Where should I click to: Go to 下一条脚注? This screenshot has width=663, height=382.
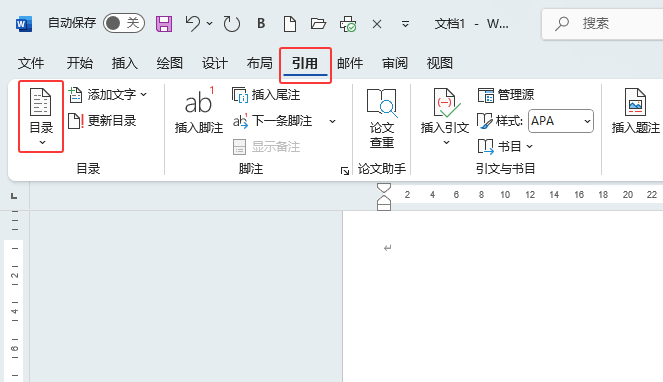(x=273, y=121)
